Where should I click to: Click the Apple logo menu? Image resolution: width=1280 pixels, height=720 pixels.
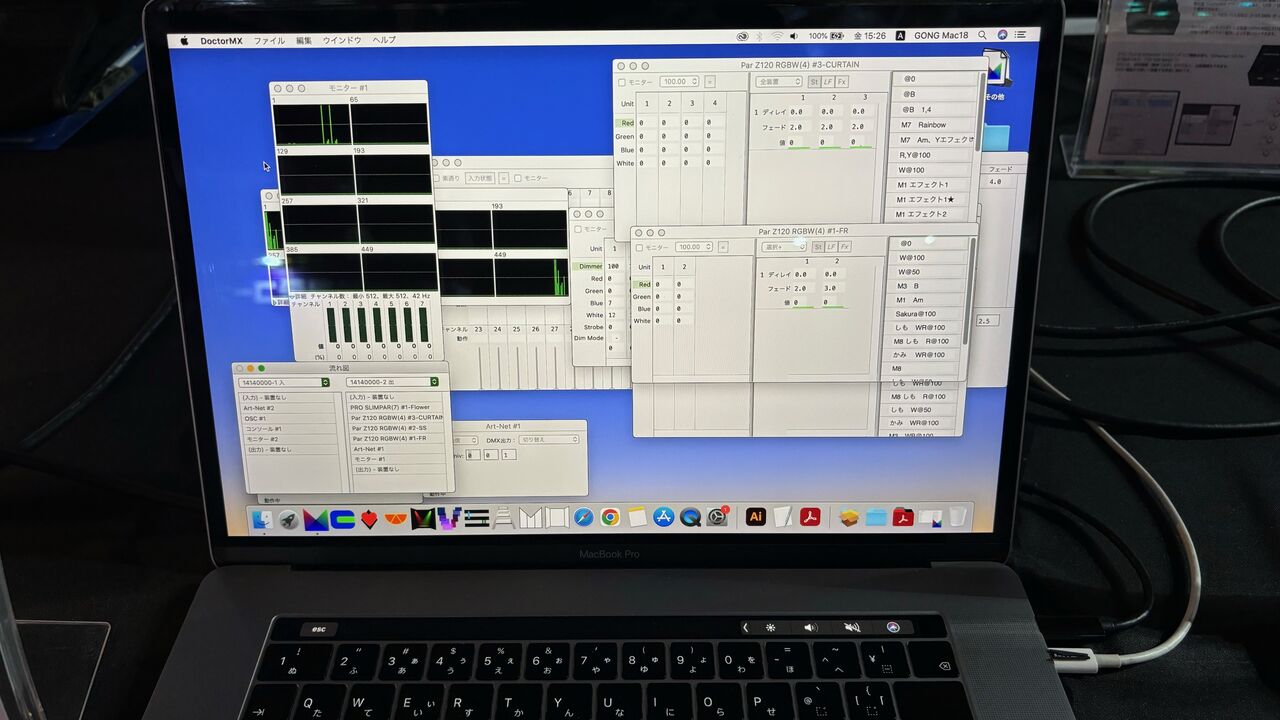pos(184,41)
